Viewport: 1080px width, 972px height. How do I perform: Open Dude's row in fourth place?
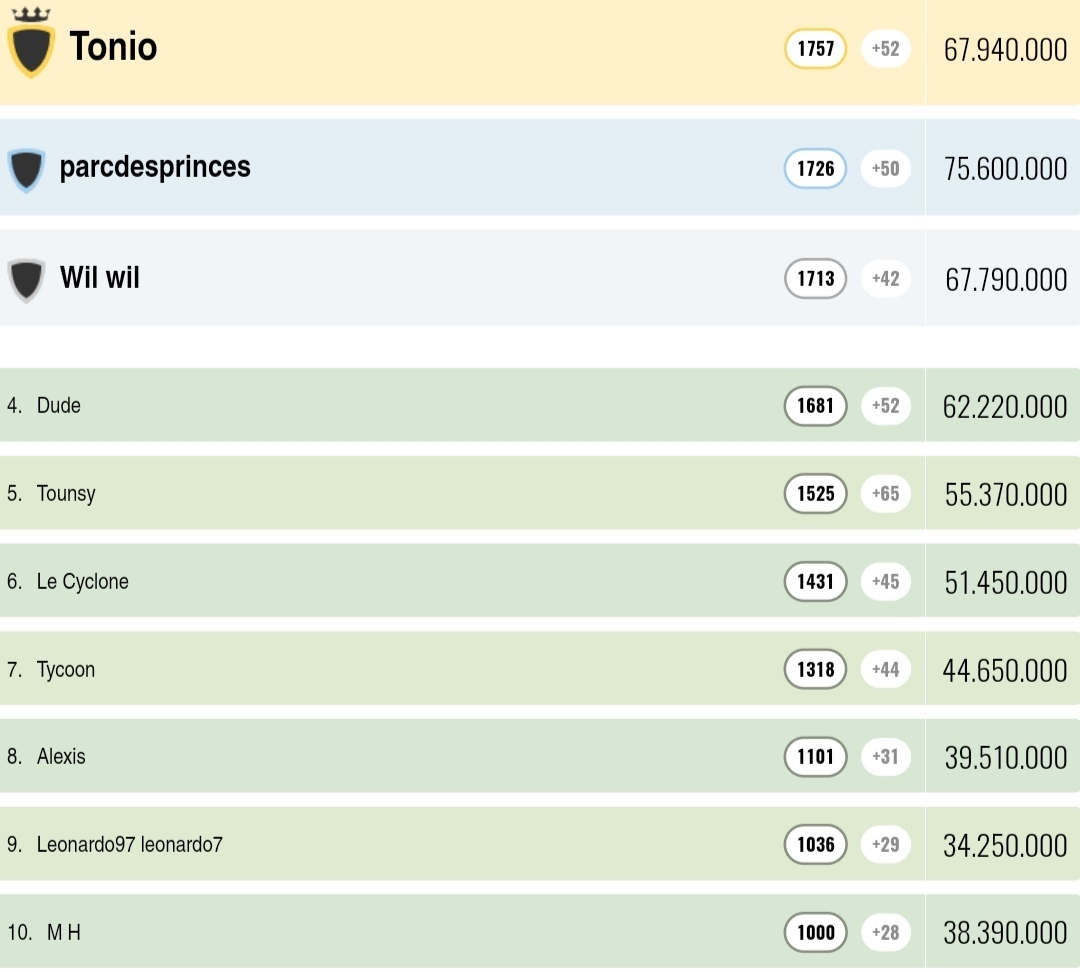(59, 405)
